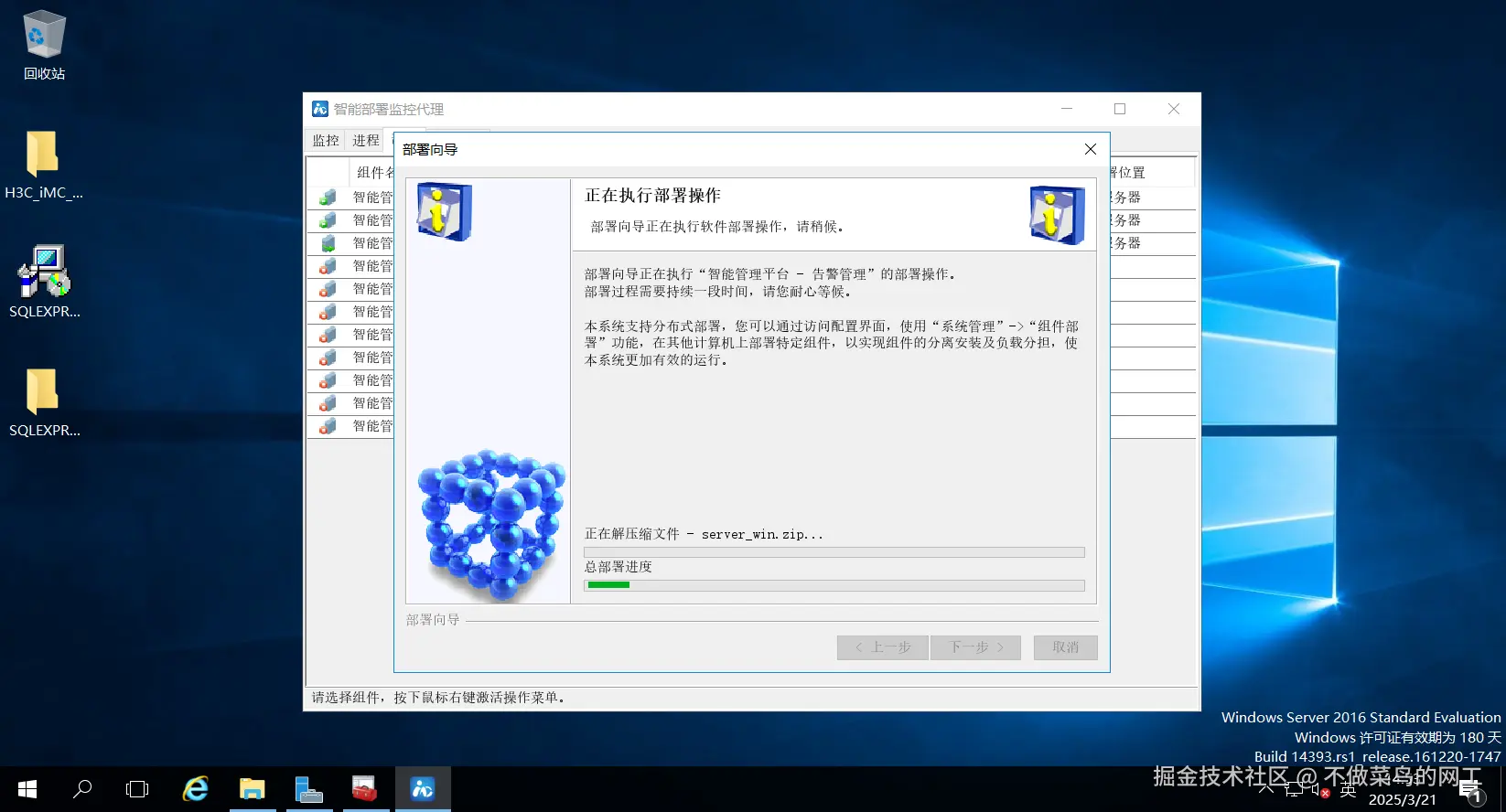Switch to the 进程 tab
The height and width of the screenshot is (812, 1506).
366,141
